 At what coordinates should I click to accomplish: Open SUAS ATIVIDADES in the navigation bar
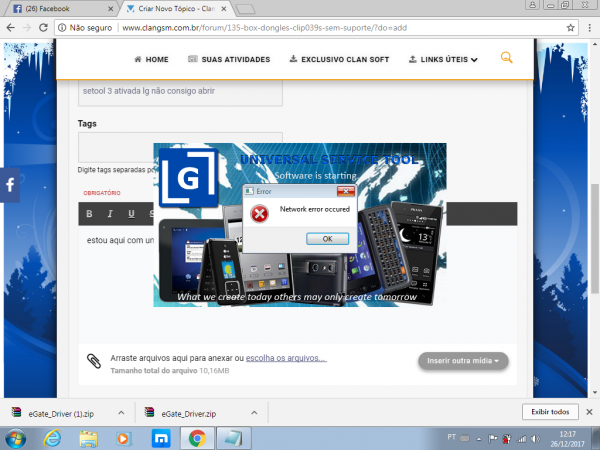click(229, 59)
